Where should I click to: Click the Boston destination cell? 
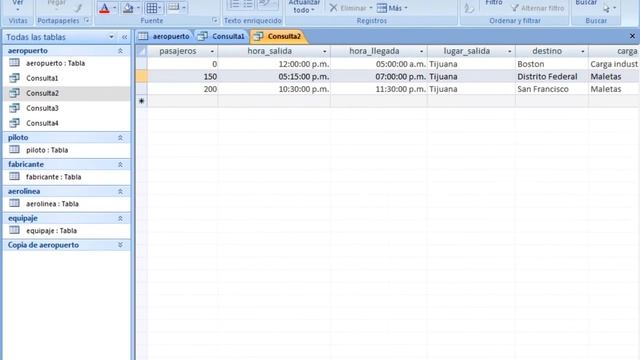(x=552, y=64)
